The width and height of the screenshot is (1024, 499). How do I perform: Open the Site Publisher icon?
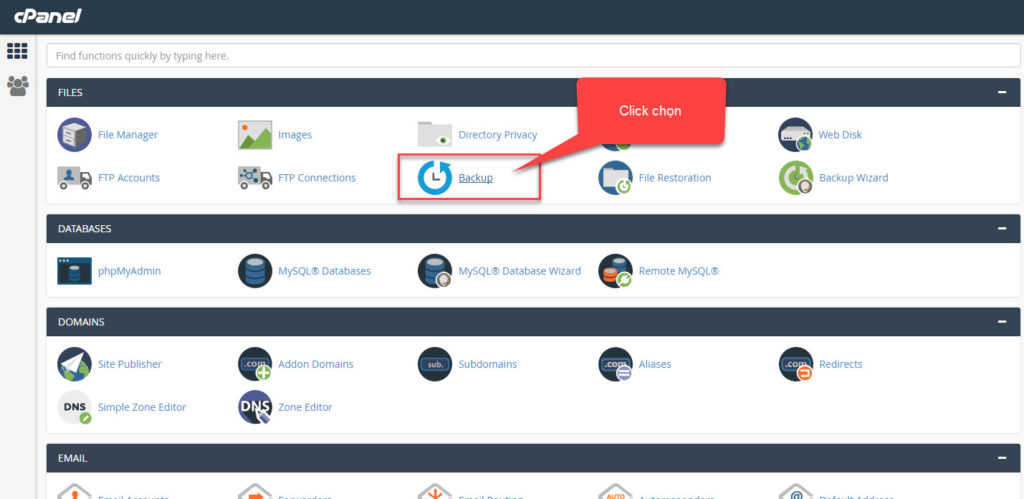point(74,364)
